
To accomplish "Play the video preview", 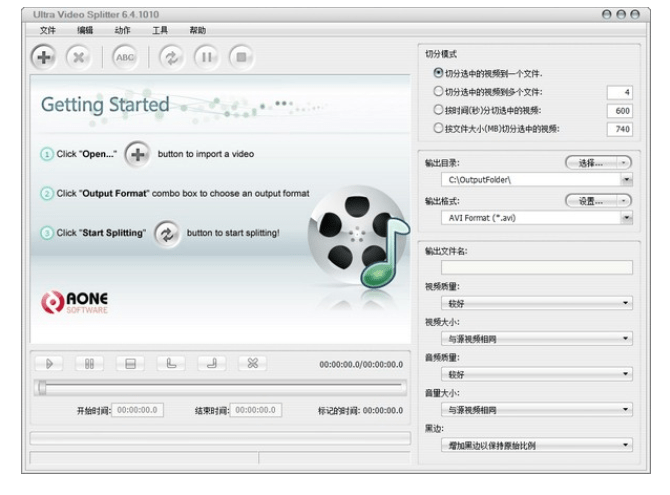I will point(49,364).
